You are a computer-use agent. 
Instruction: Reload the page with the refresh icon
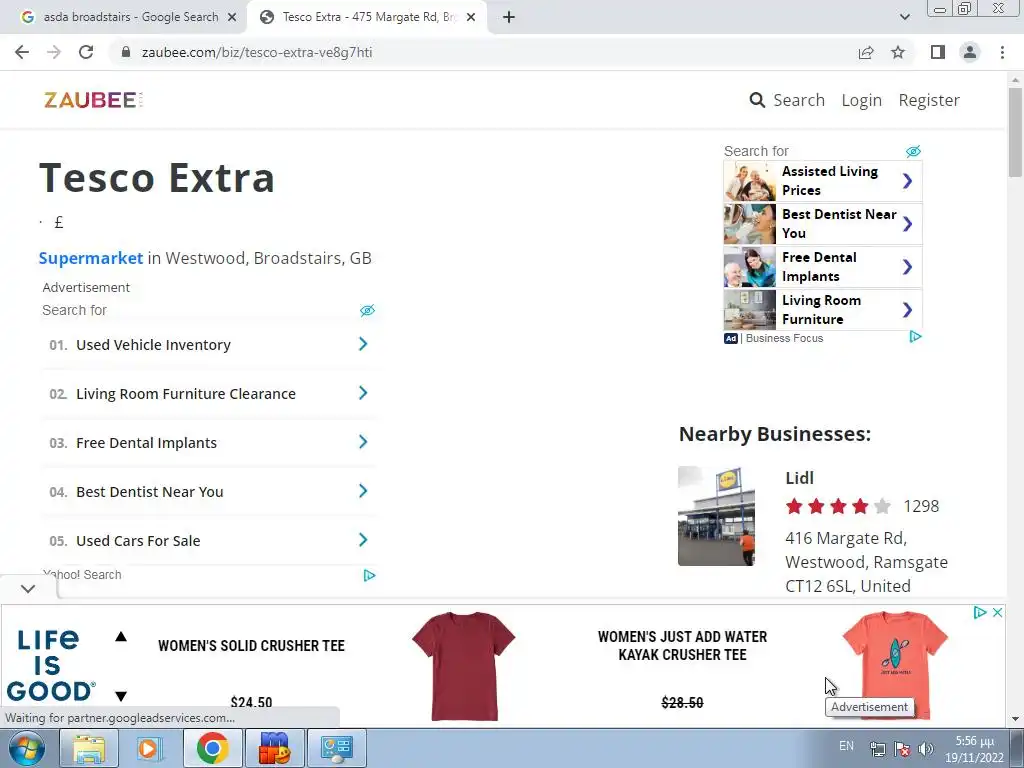pyautogui.click(x=86, y=52)
